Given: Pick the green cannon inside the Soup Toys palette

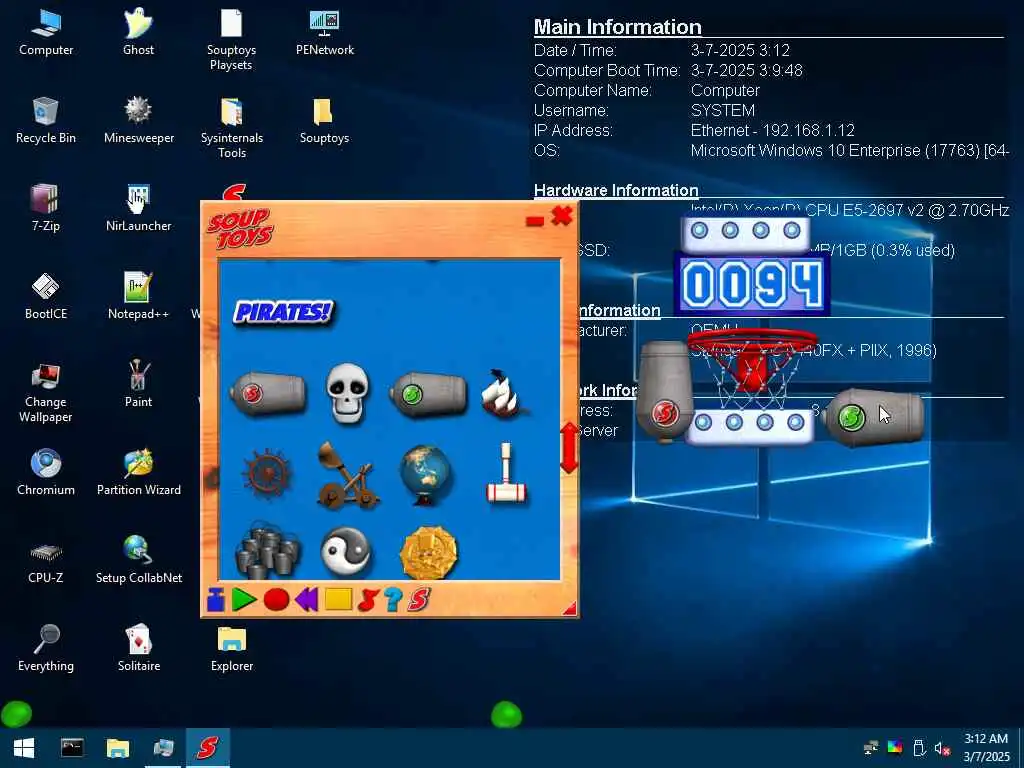Looking at the screenshot, I should pyautogui.click(x=428, y=394).
